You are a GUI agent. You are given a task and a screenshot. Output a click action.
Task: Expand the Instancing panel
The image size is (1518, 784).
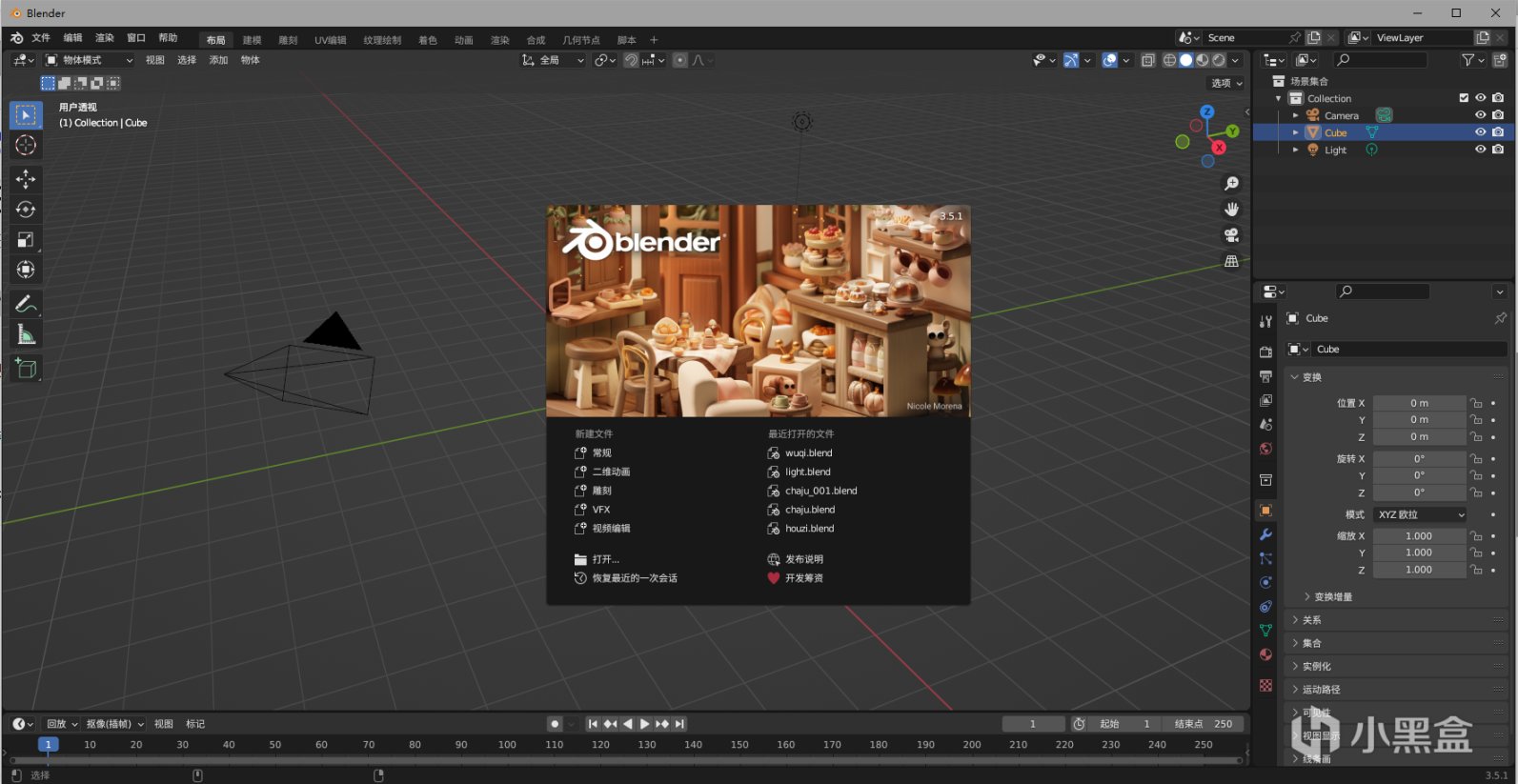(1397, 667)
